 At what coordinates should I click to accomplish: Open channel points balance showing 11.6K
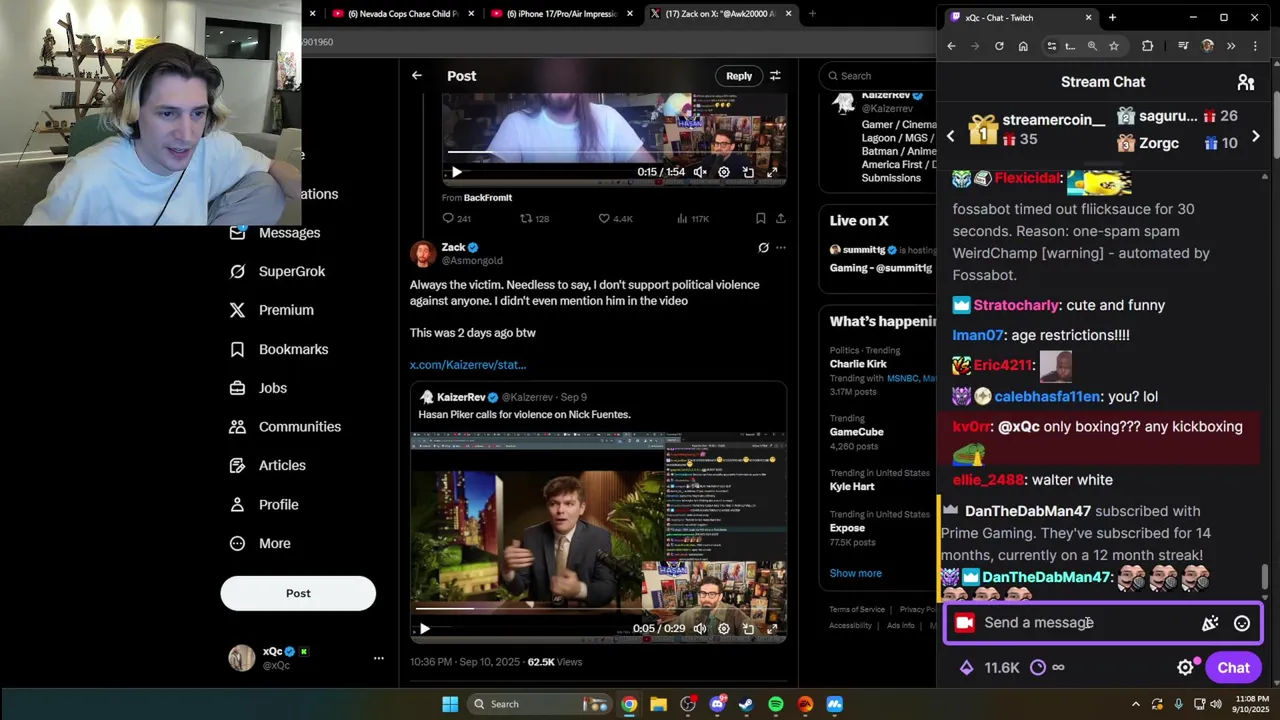pos(988,668)
